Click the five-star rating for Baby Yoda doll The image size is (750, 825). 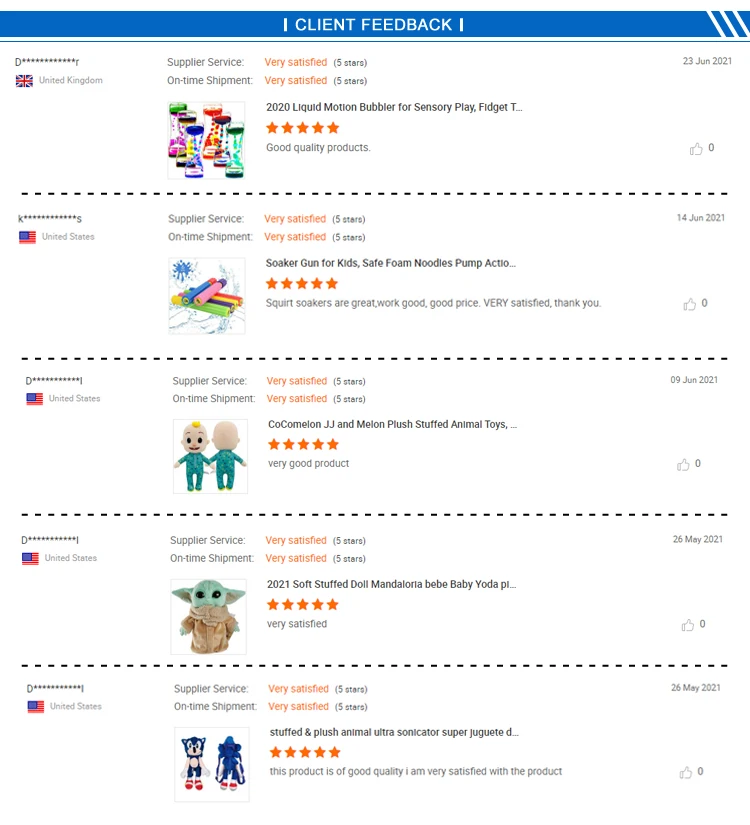[303, 604]
